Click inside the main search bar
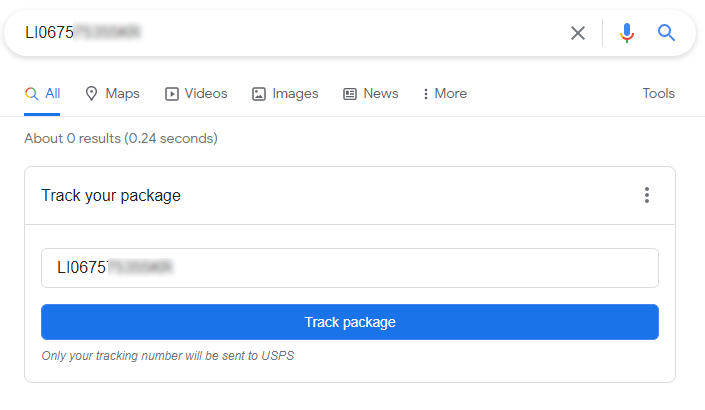This screenshot has width=705, height=410. coord(292,33)
